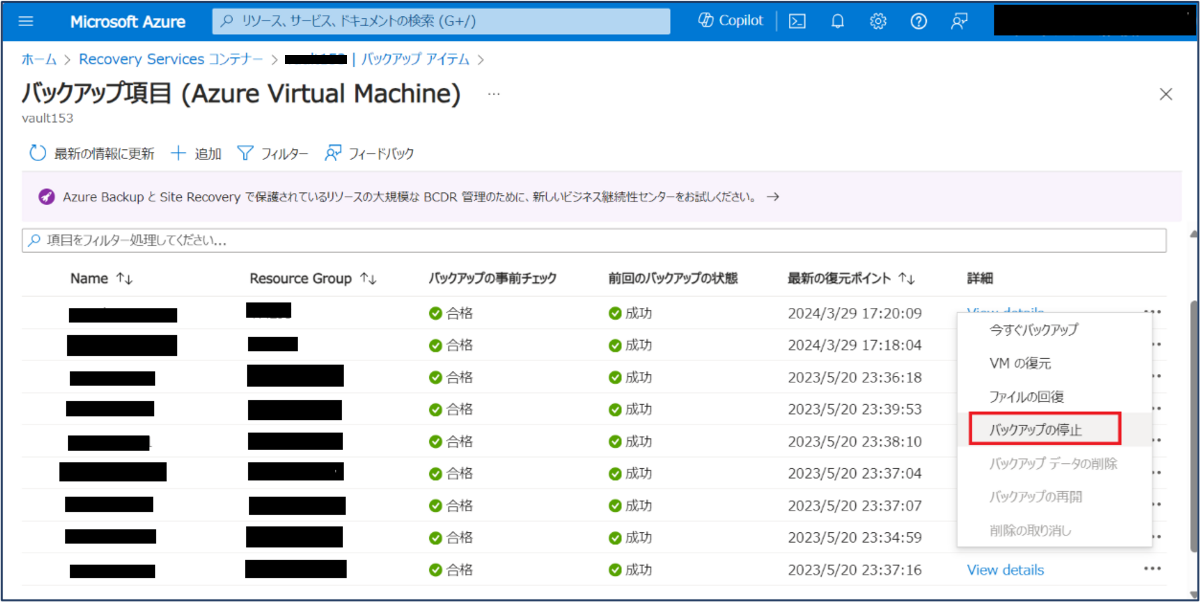Screen dimensions: 1200x602
Task: Click the rocket icon in the banner
Action: (x=46, y=197)
